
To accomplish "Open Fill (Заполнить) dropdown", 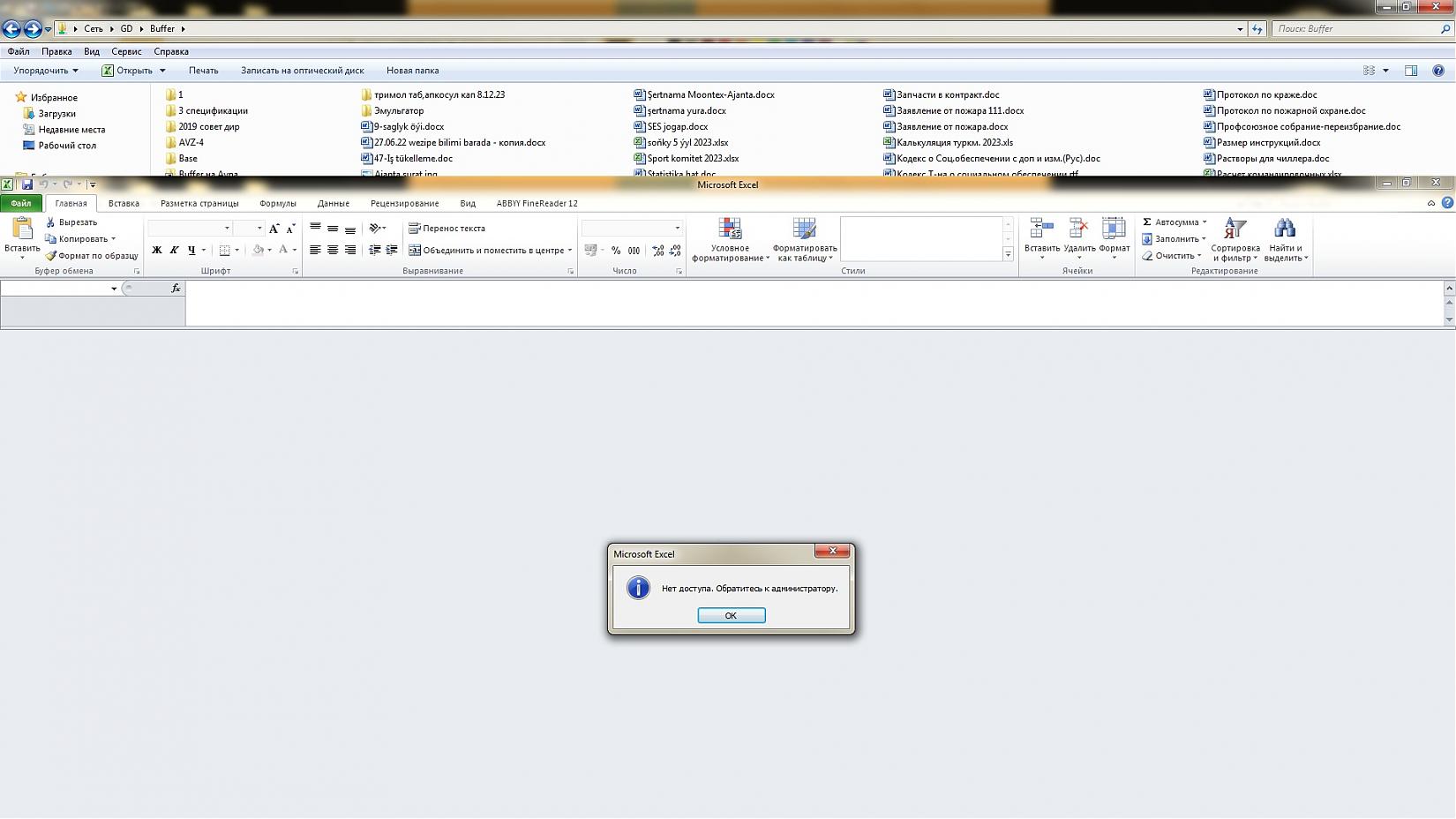I will click(1175, 239).
